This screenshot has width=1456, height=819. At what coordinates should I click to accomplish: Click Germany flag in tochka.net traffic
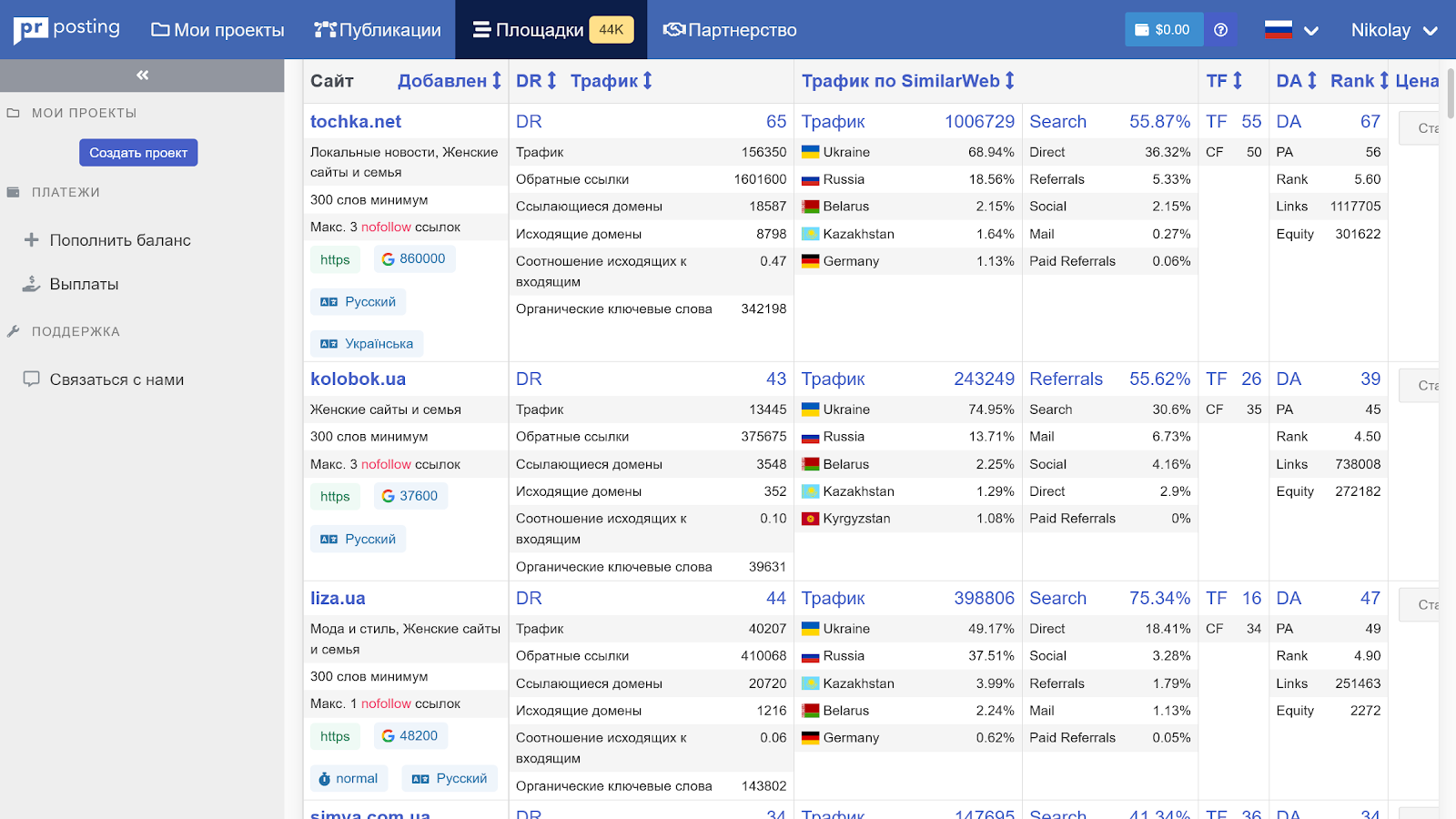pyautogui.click(x=810, y=261)
